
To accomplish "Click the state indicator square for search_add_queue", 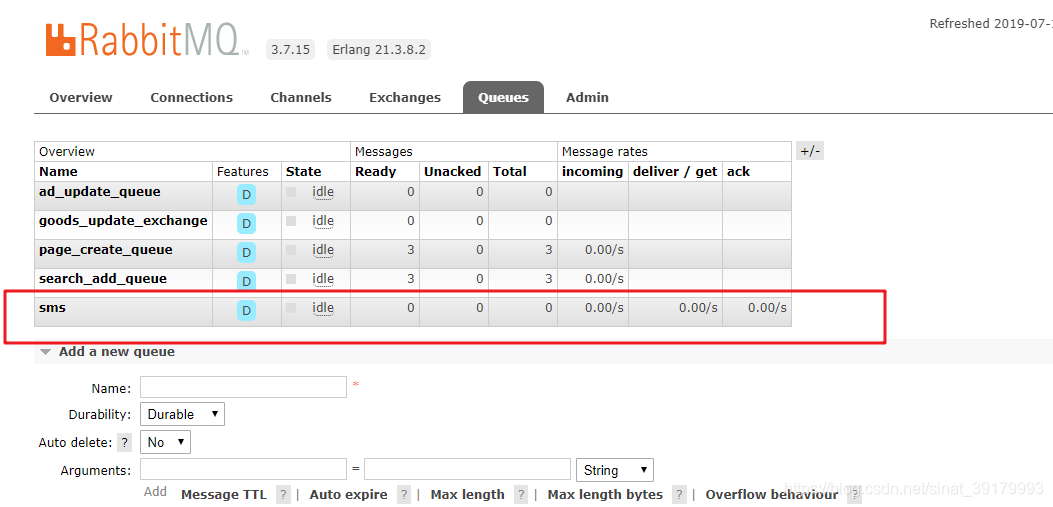I will (x=291, y=279).
